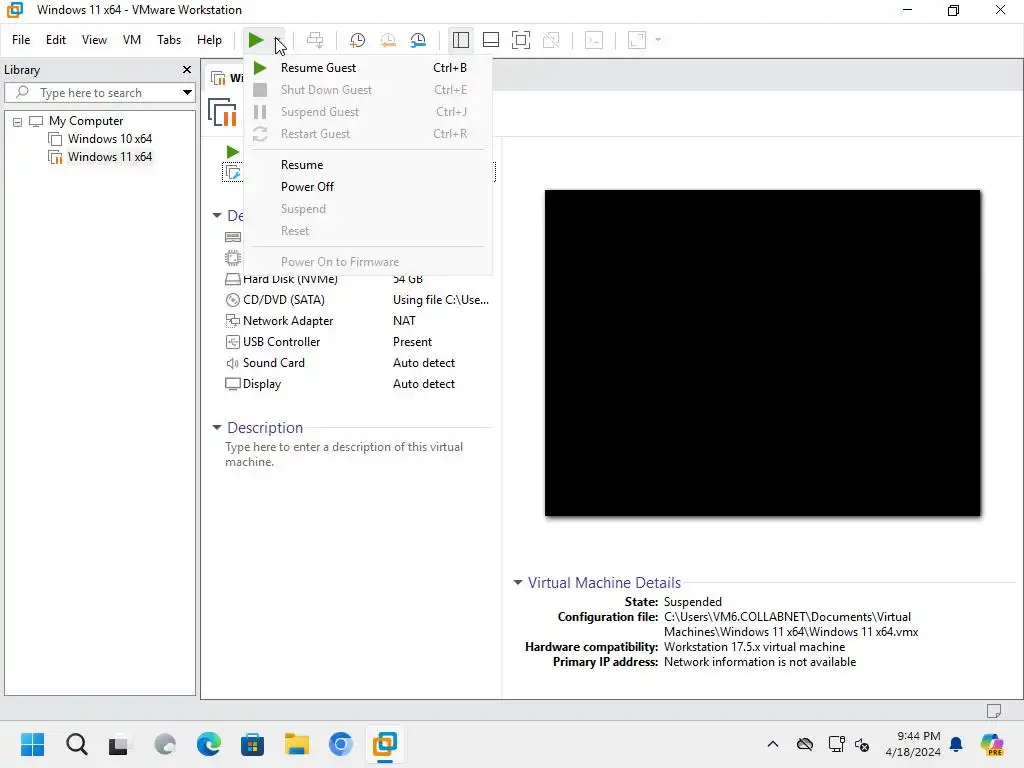Open the snapshot manager toolbar icon
The width and height of the screenshot is (1024, 768).
point(419,40)
